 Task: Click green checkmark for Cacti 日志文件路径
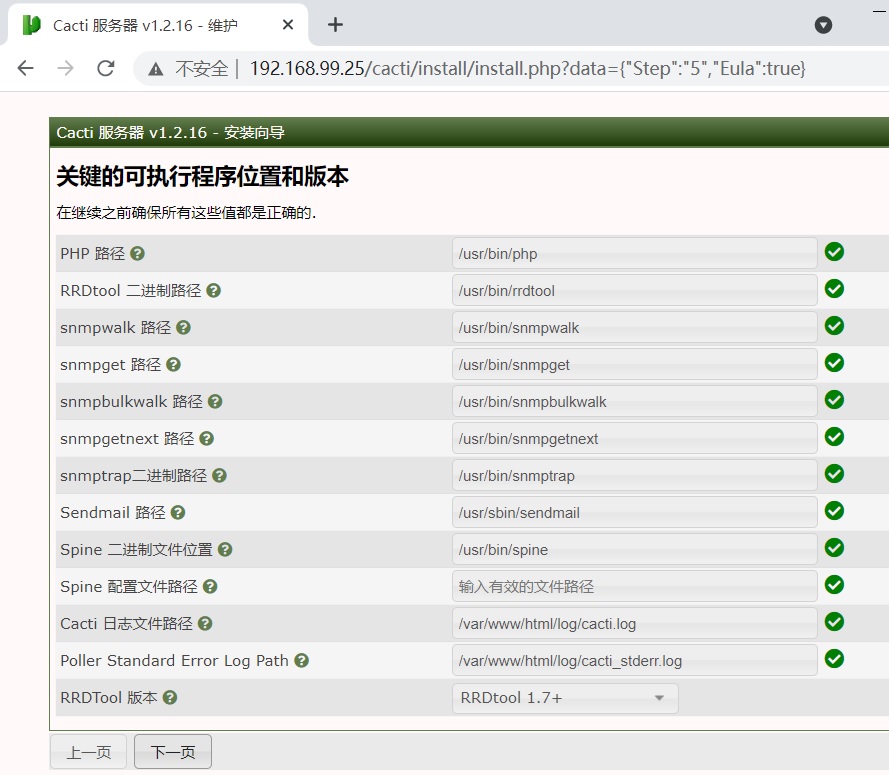(x=834, y=622)
